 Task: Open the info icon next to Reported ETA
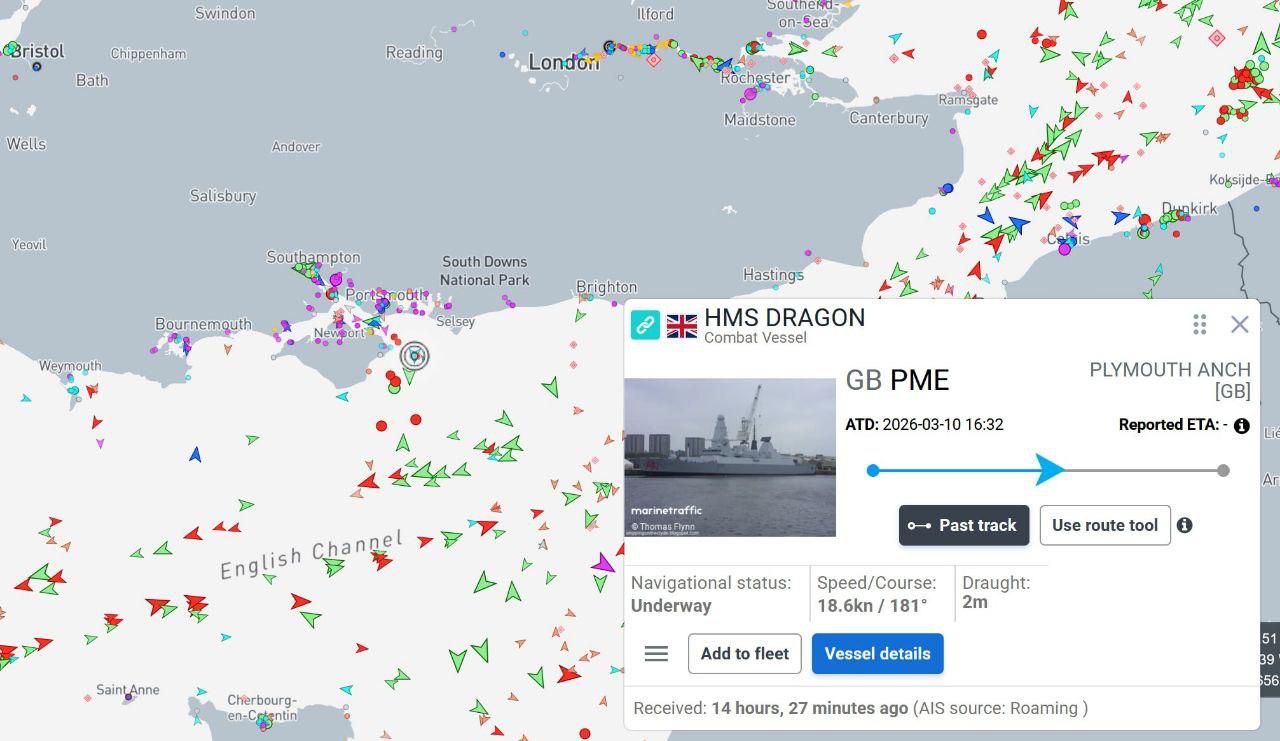pos(1241,426)
